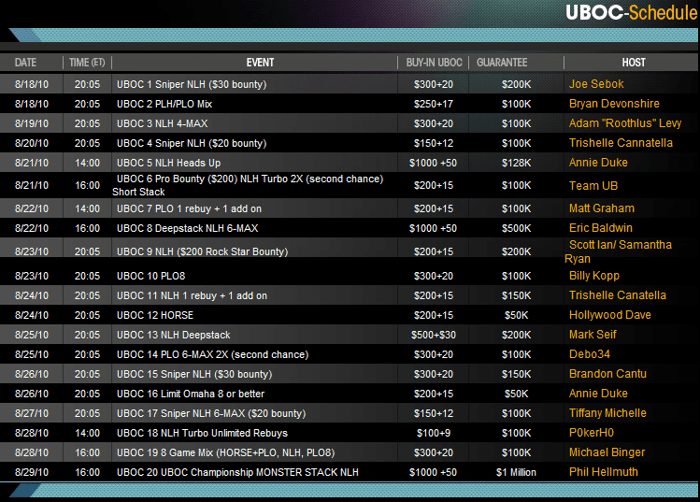Screen dimensions: 700x502
Task: Select host Team UB
Action: point(593,186)
